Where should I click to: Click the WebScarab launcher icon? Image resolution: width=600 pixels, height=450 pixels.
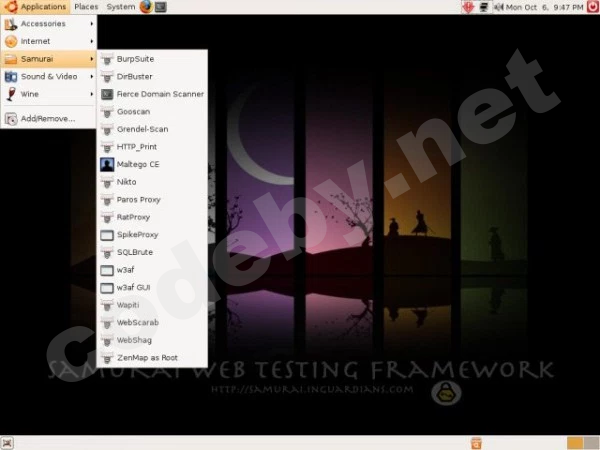coord(107,323)
